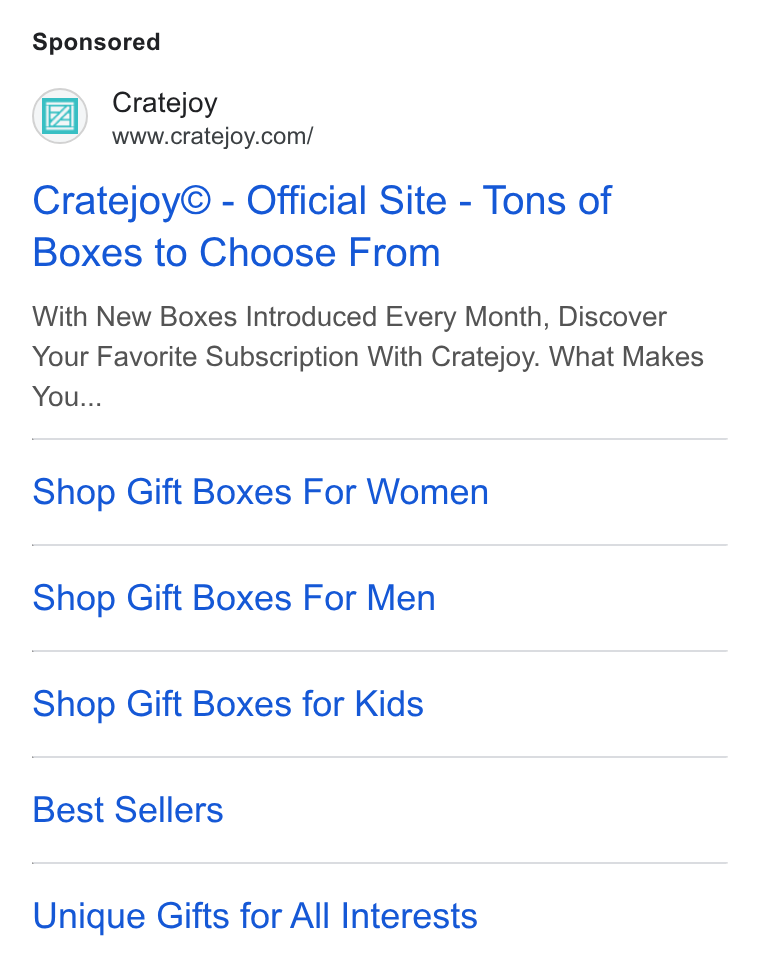760x968 pixels.
Task: Click the Cratejoy teal crate logo icon
Action: click(60, 116)
